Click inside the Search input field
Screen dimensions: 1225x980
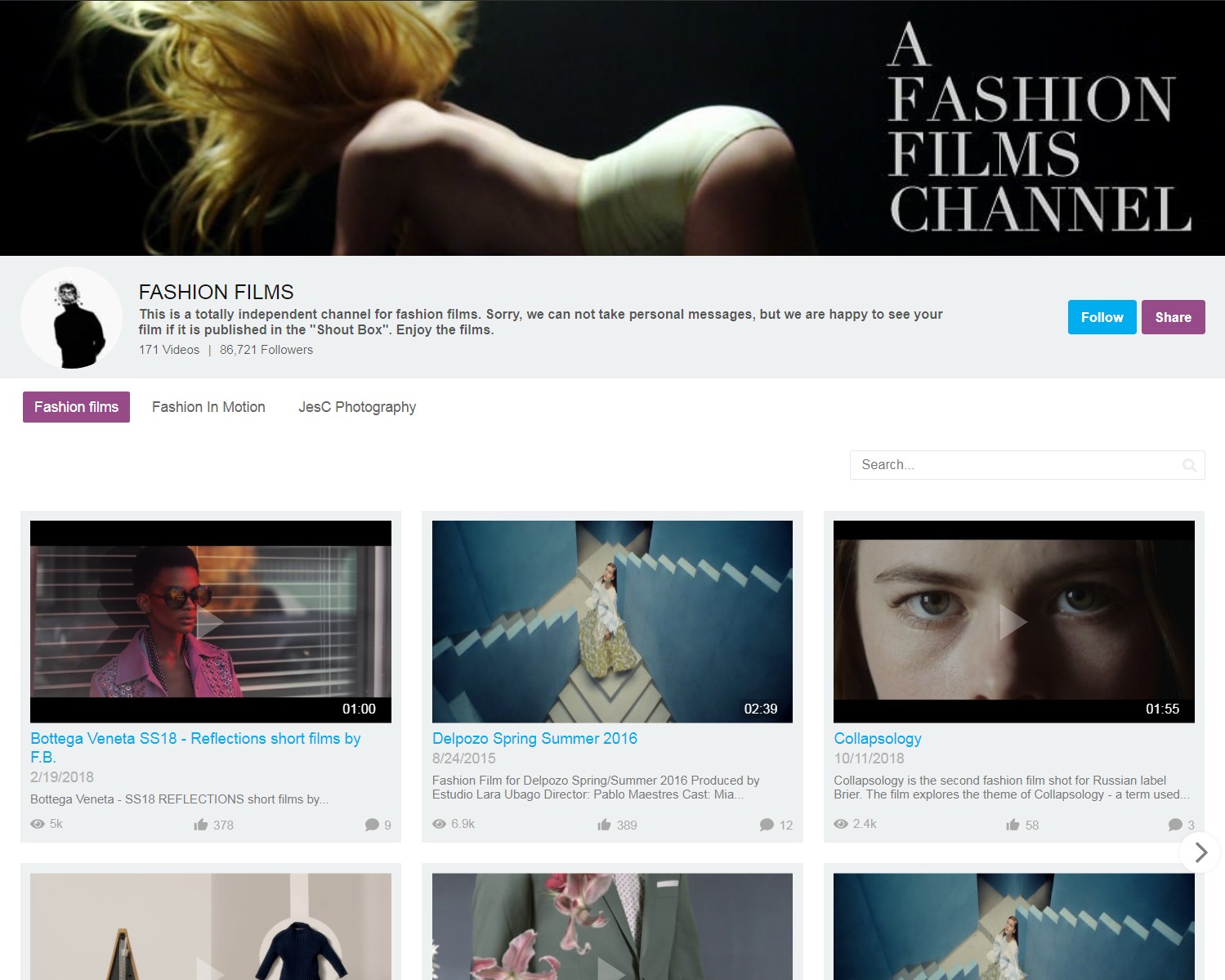tap(1013, 465)
